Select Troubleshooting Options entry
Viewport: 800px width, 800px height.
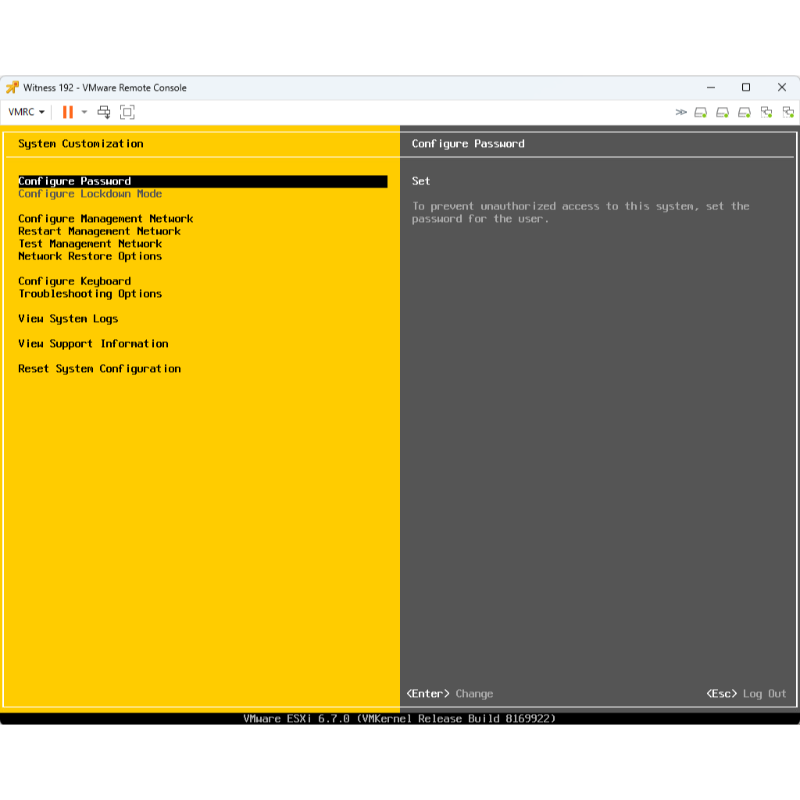pyautogui.click(x=90, y=294)
